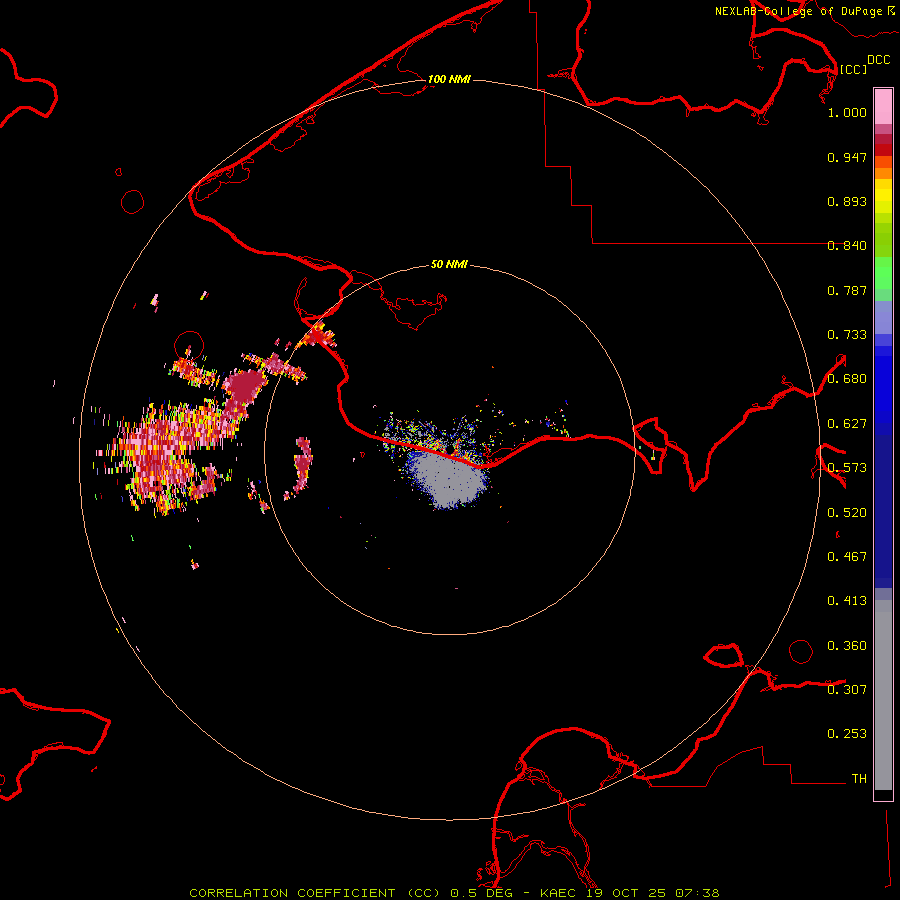Click the CORRELATION COEFFICIENT (CC) caption text

tap(313, 892)
